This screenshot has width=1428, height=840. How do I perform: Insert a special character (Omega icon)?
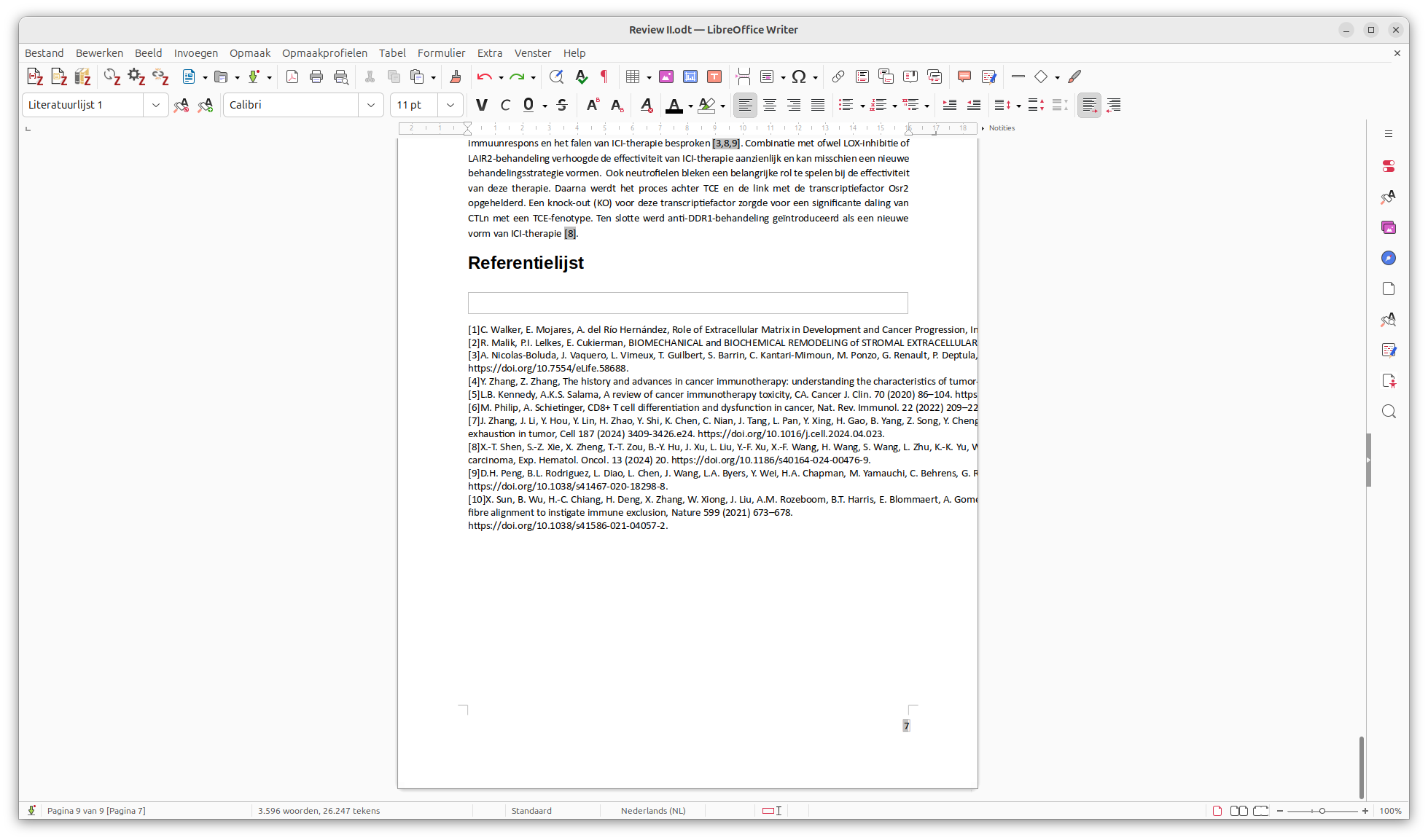pos(799,76)
